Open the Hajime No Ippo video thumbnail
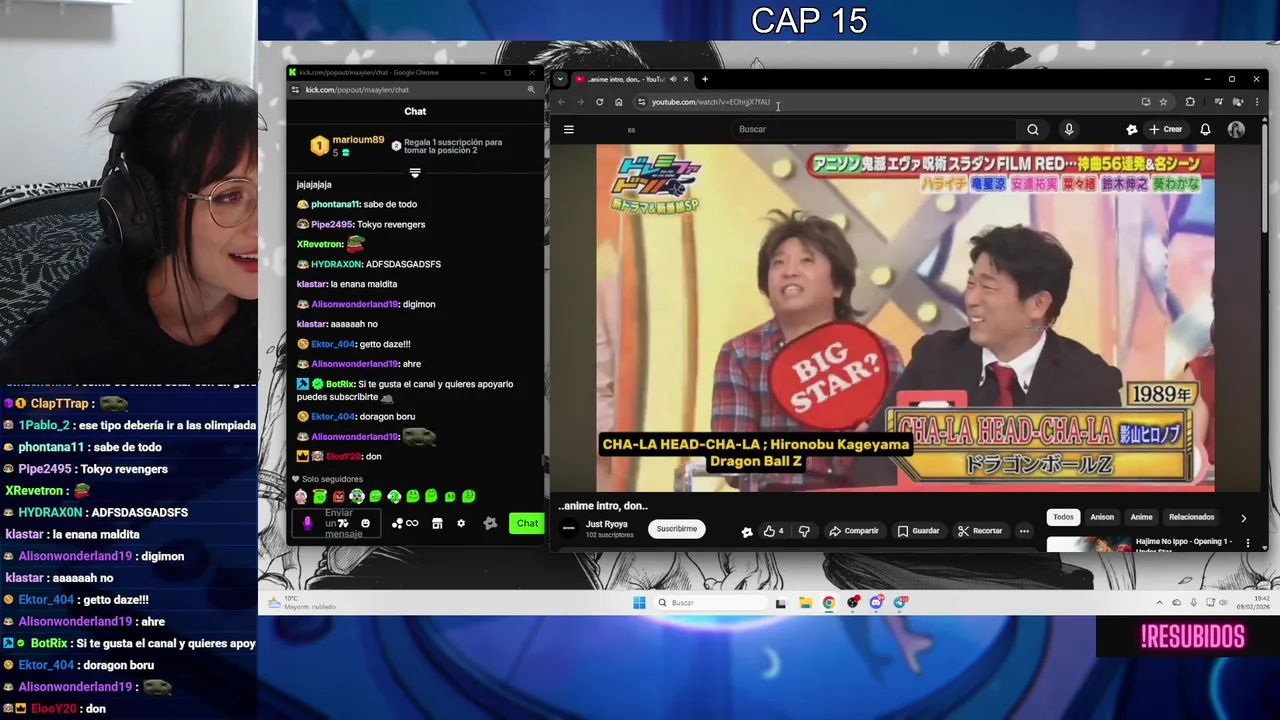 coord(1089,545)
